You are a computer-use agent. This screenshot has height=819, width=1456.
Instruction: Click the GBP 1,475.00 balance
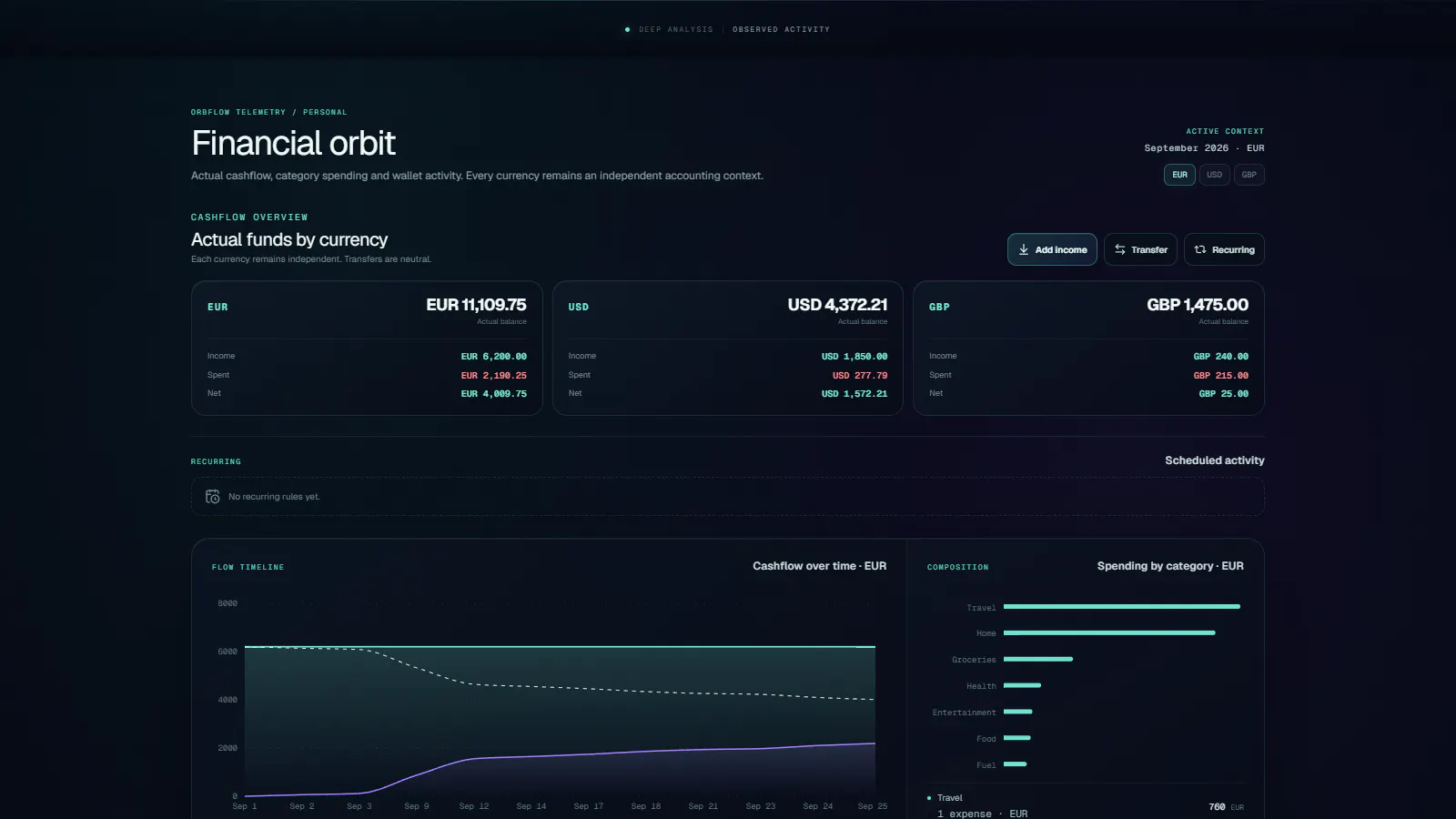pos(1198,305)
